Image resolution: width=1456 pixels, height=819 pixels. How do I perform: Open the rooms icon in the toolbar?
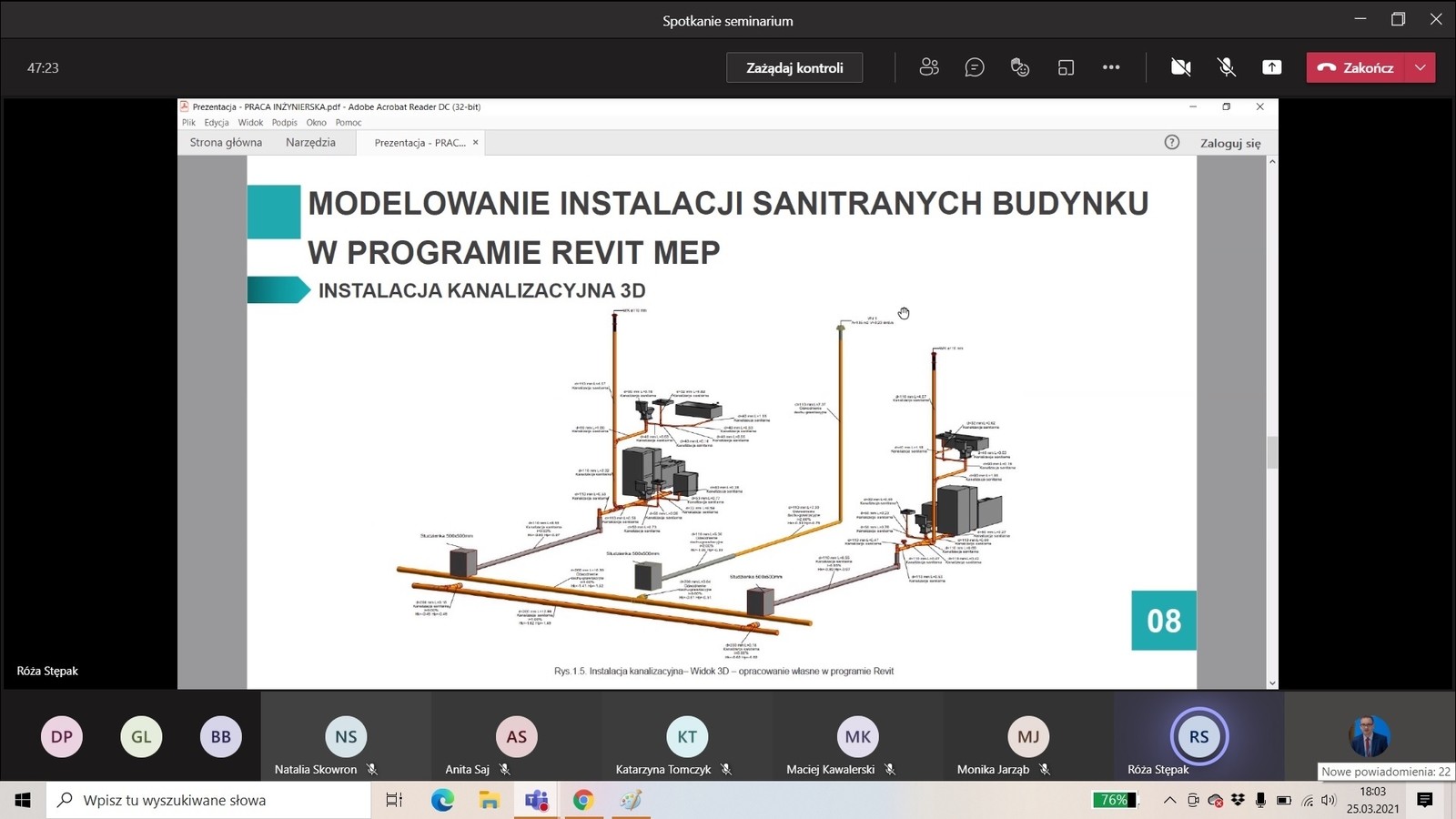[1066, 67]
